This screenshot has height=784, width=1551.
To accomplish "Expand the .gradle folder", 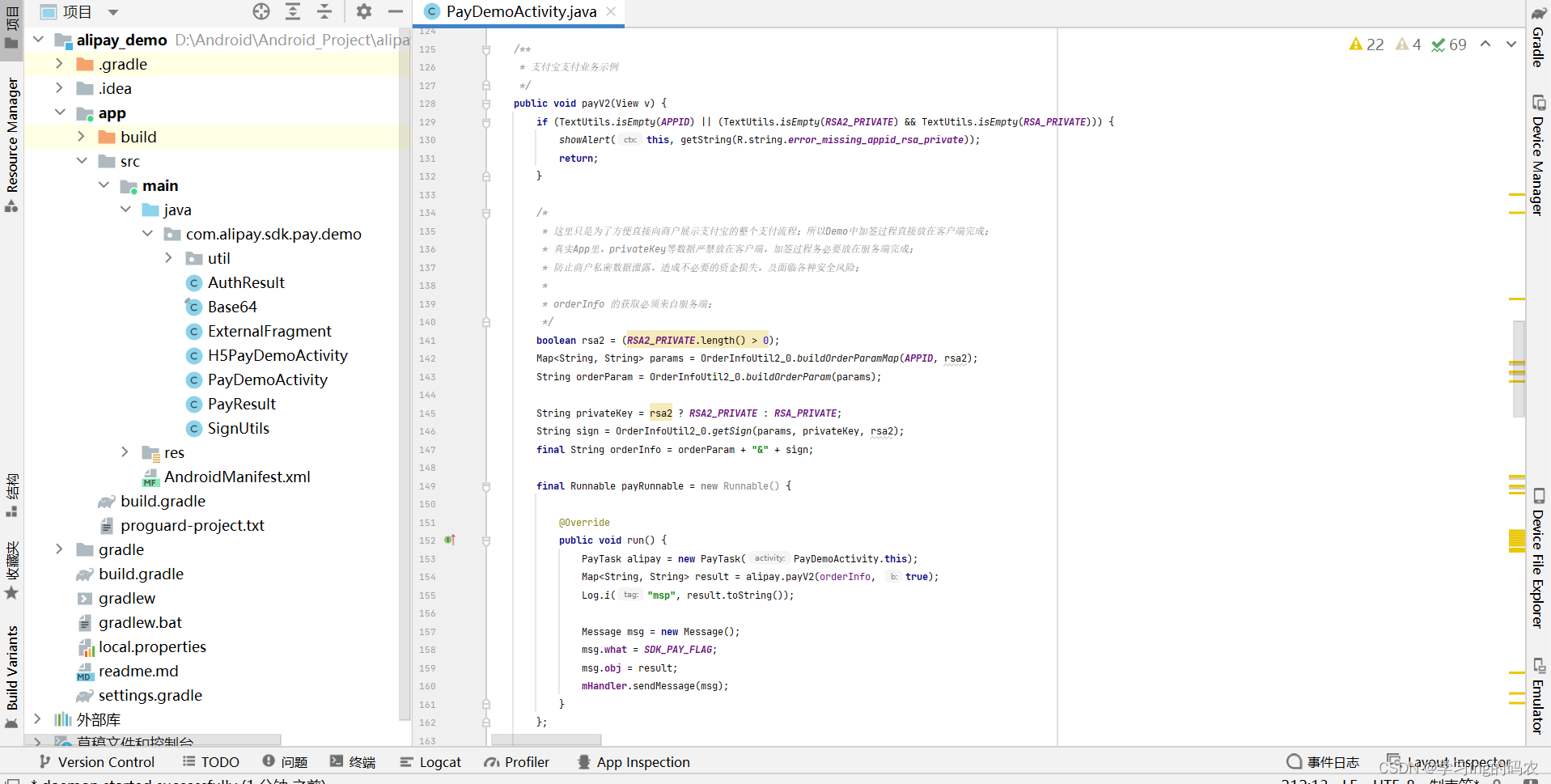I will pyautogui.click(x=59, y=63).
